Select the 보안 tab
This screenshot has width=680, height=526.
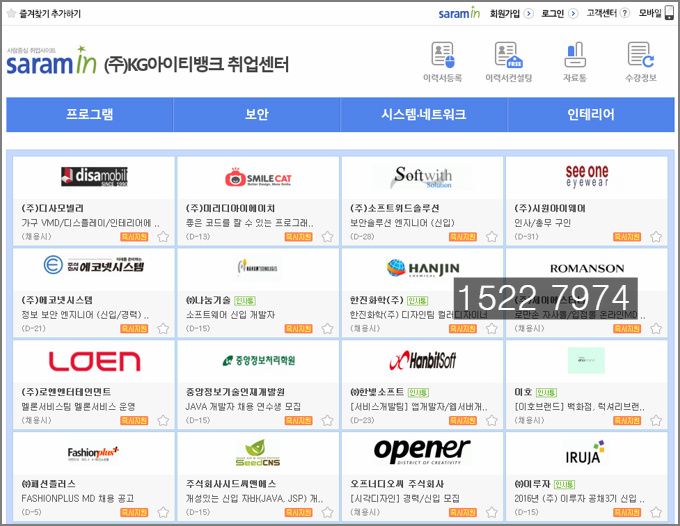pos(257,114)
